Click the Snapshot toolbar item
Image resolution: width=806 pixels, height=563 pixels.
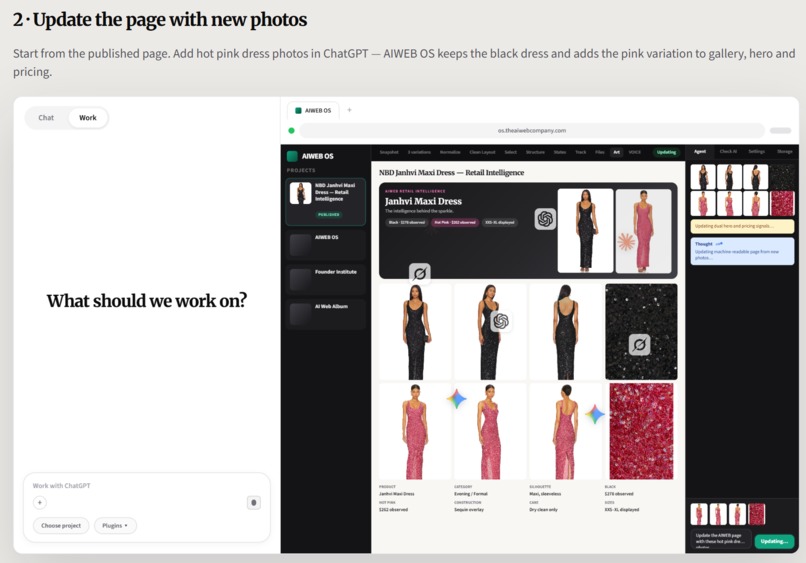(x=389, y=152)
